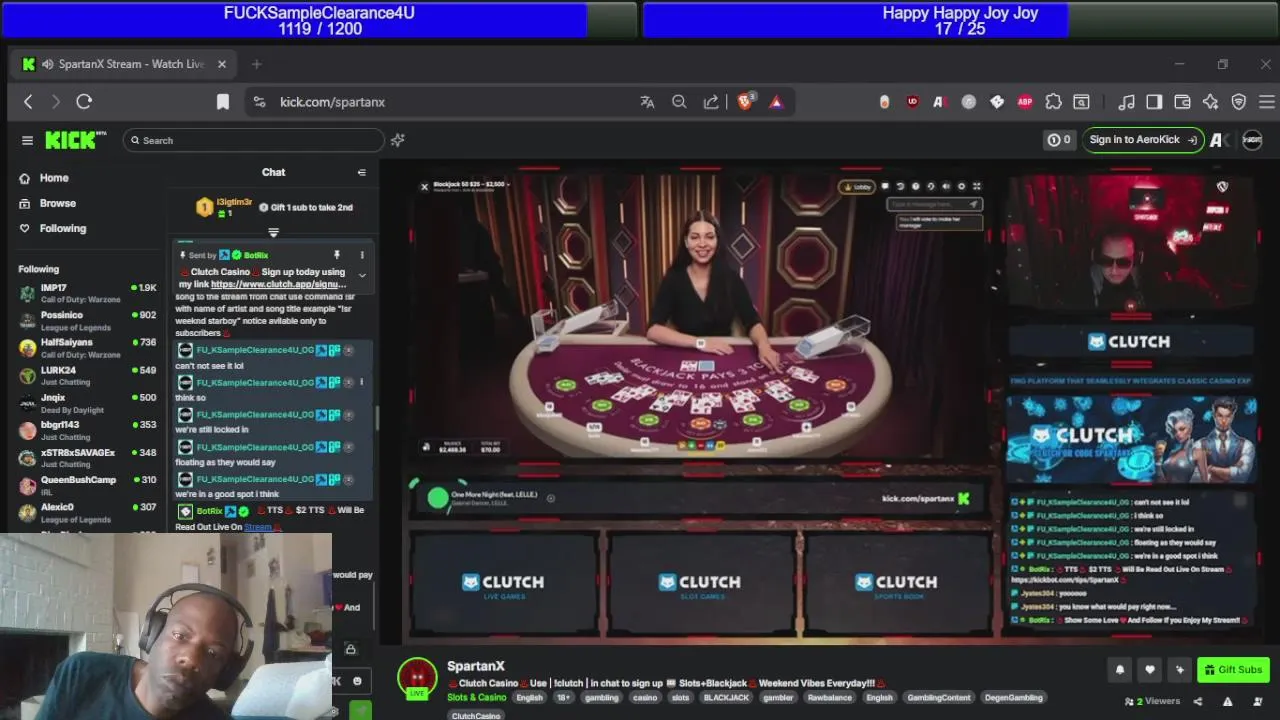Image resolution: width=1280 pixels, height=720 pixels.
Task: Unpin the pinned BotRix message
Action: [x=337, y=255]
